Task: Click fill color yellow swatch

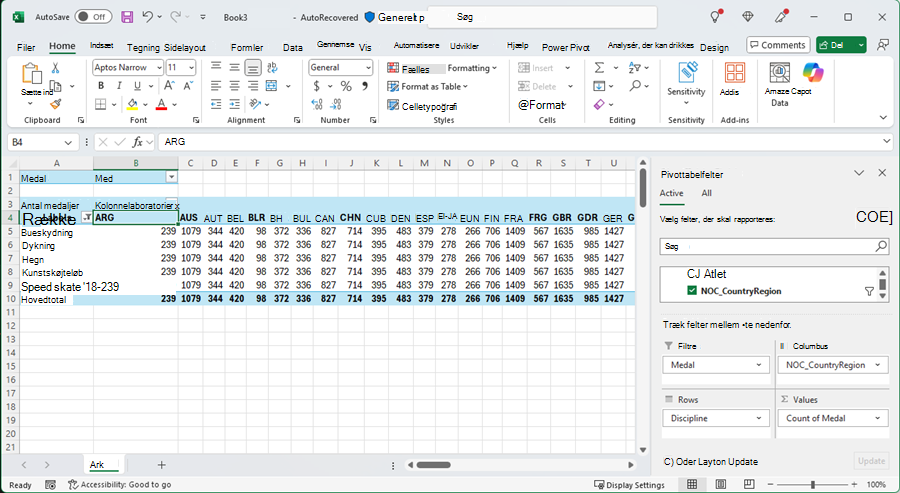Action: tap(133, 104)
